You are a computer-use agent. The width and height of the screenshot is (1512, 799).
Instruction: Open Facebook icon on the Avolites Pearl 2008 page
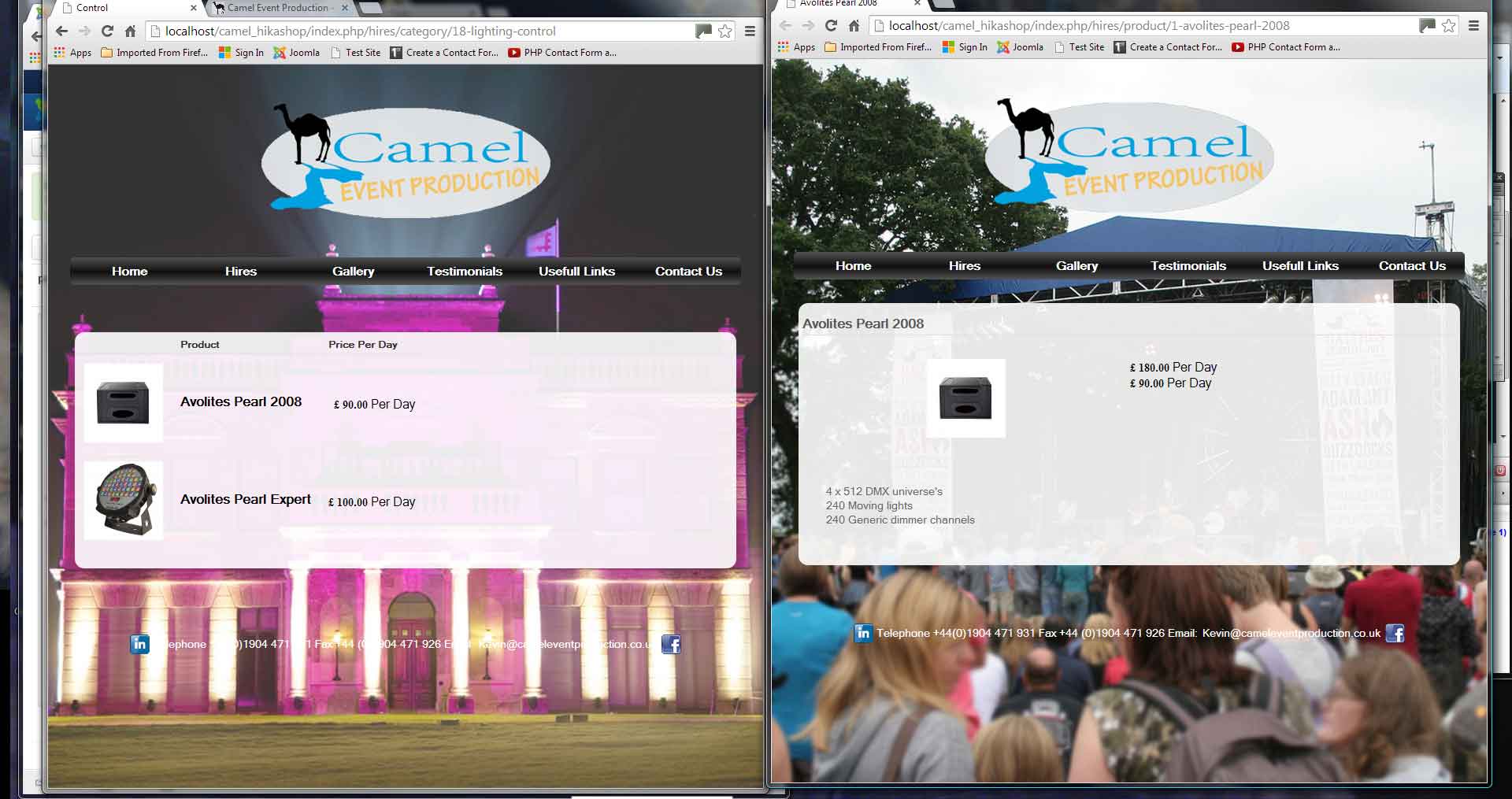point(1395,633)
